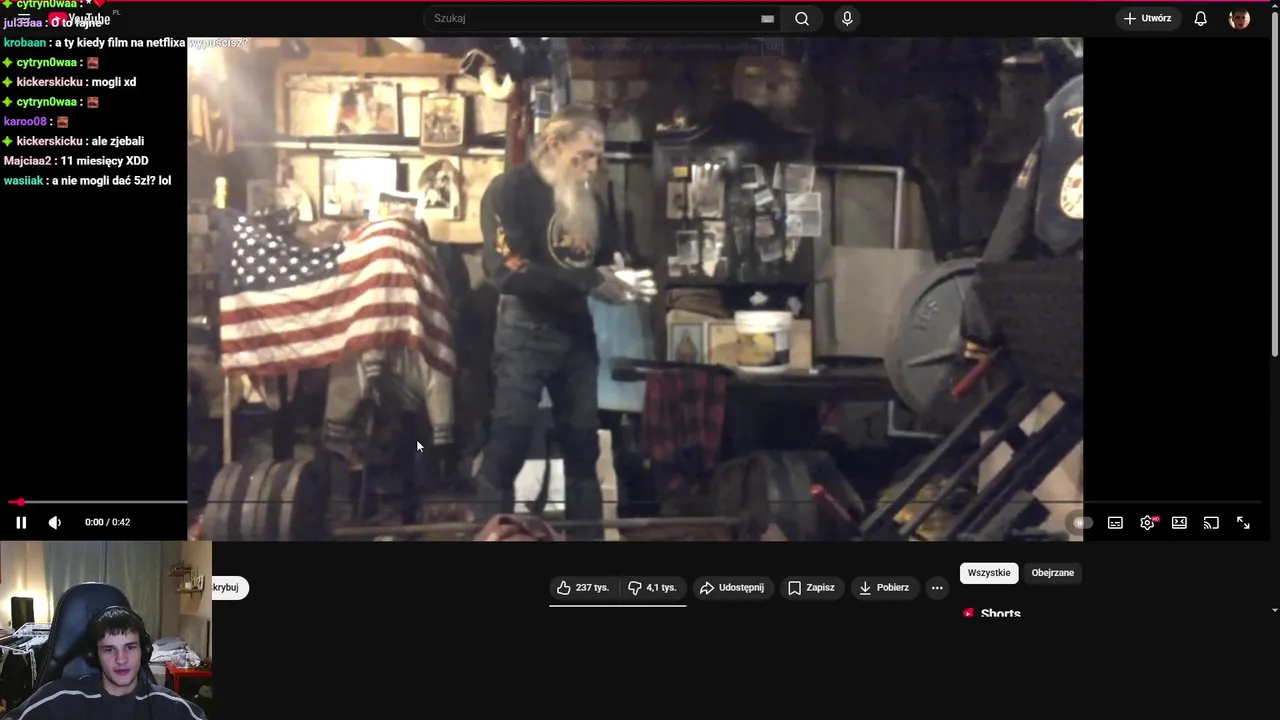Pause the video playback
Viewport: 1280px width, 720px height.
21,522
